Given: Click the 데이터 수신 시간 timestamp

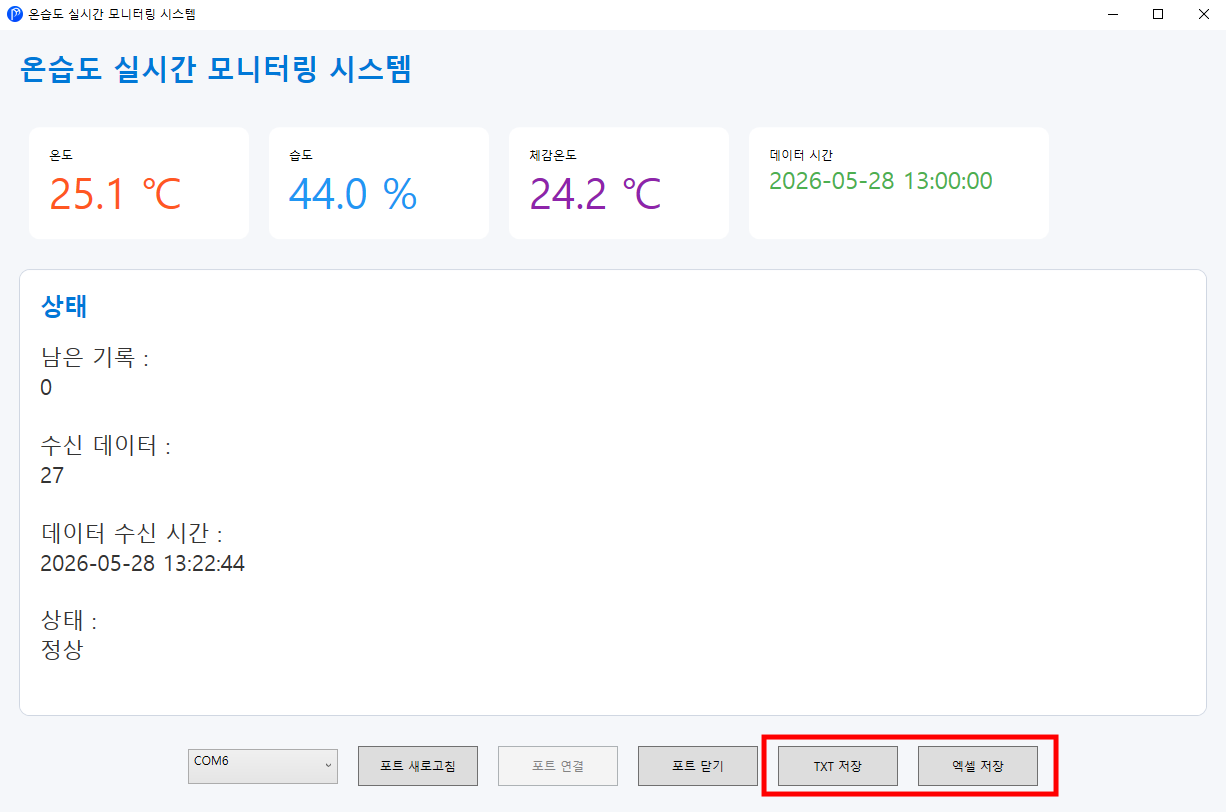Looking at the screenshot, I should [142, 564].
